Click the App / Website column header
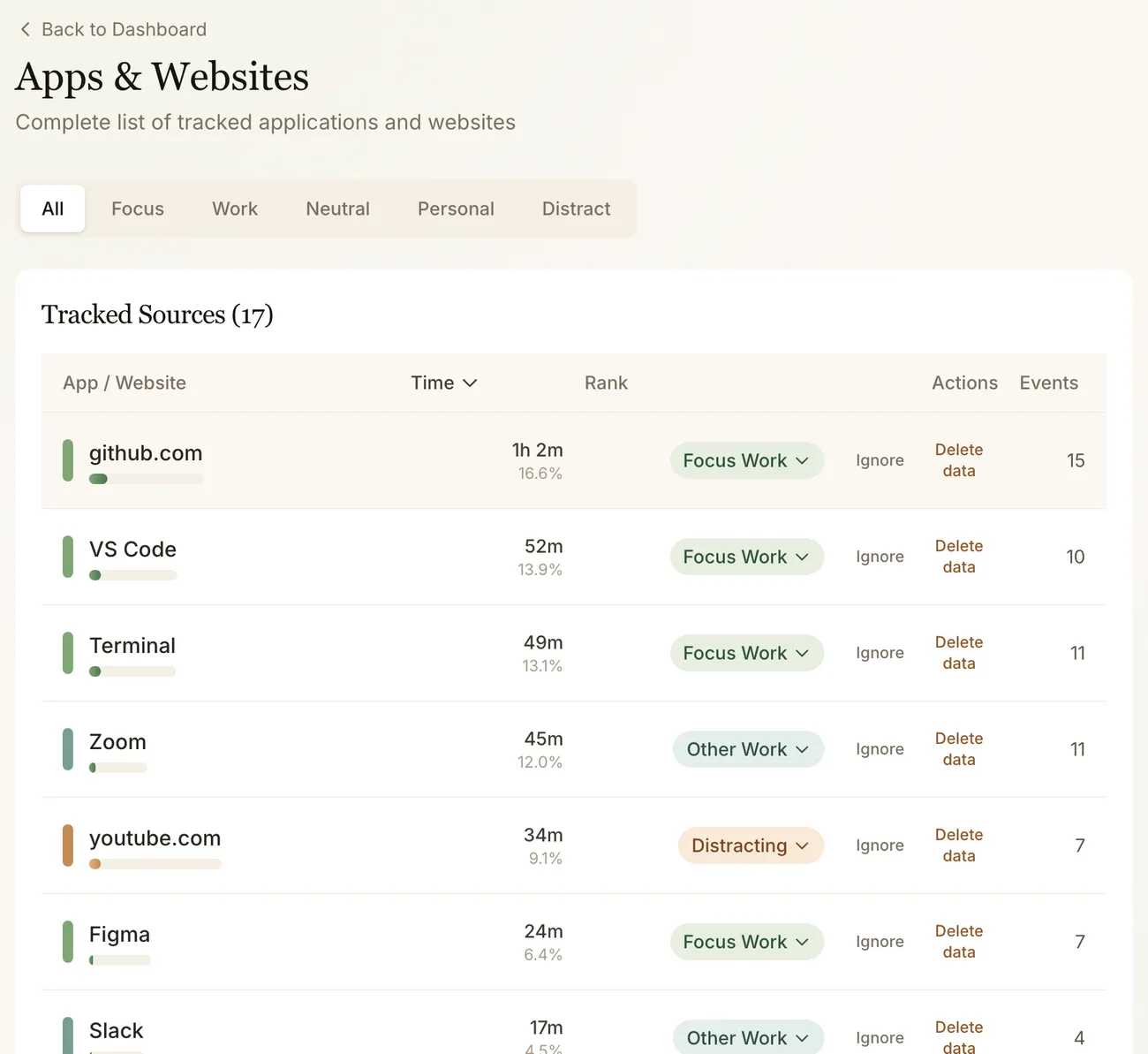The height and width of the screenshot is (1054, 1148). pyautogui.click(x=125, y=383)
